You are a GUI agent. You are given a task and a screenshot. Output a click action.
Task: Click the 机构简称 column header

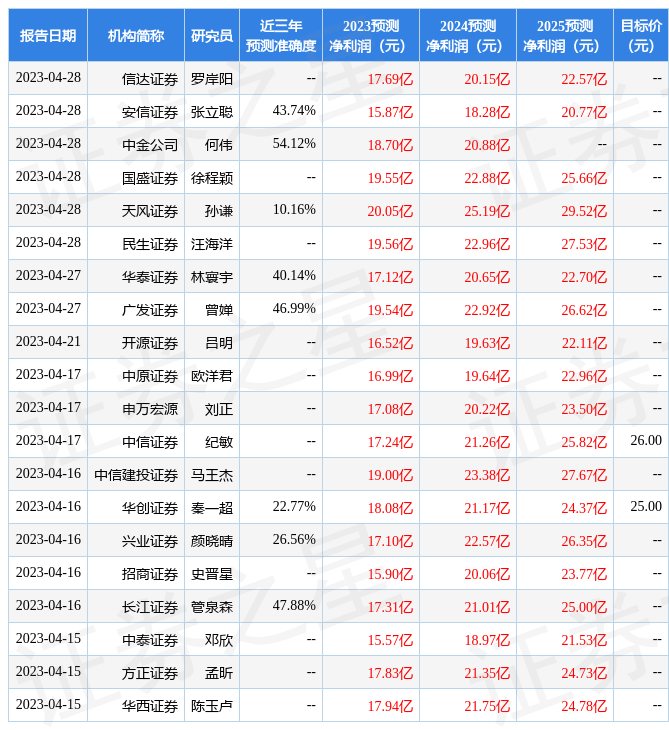pyautogui.click(x=136, y=35)
